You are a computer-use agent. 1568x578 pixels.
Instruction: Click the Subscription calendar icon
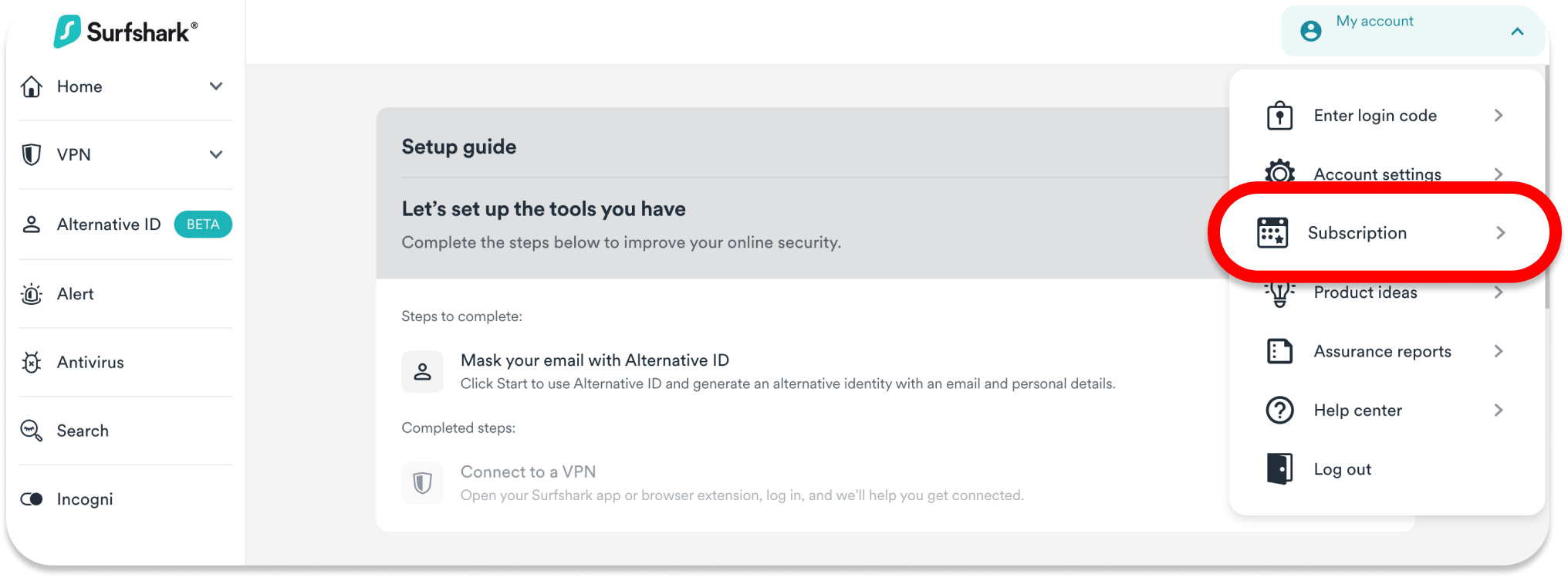coord(1272,233)
